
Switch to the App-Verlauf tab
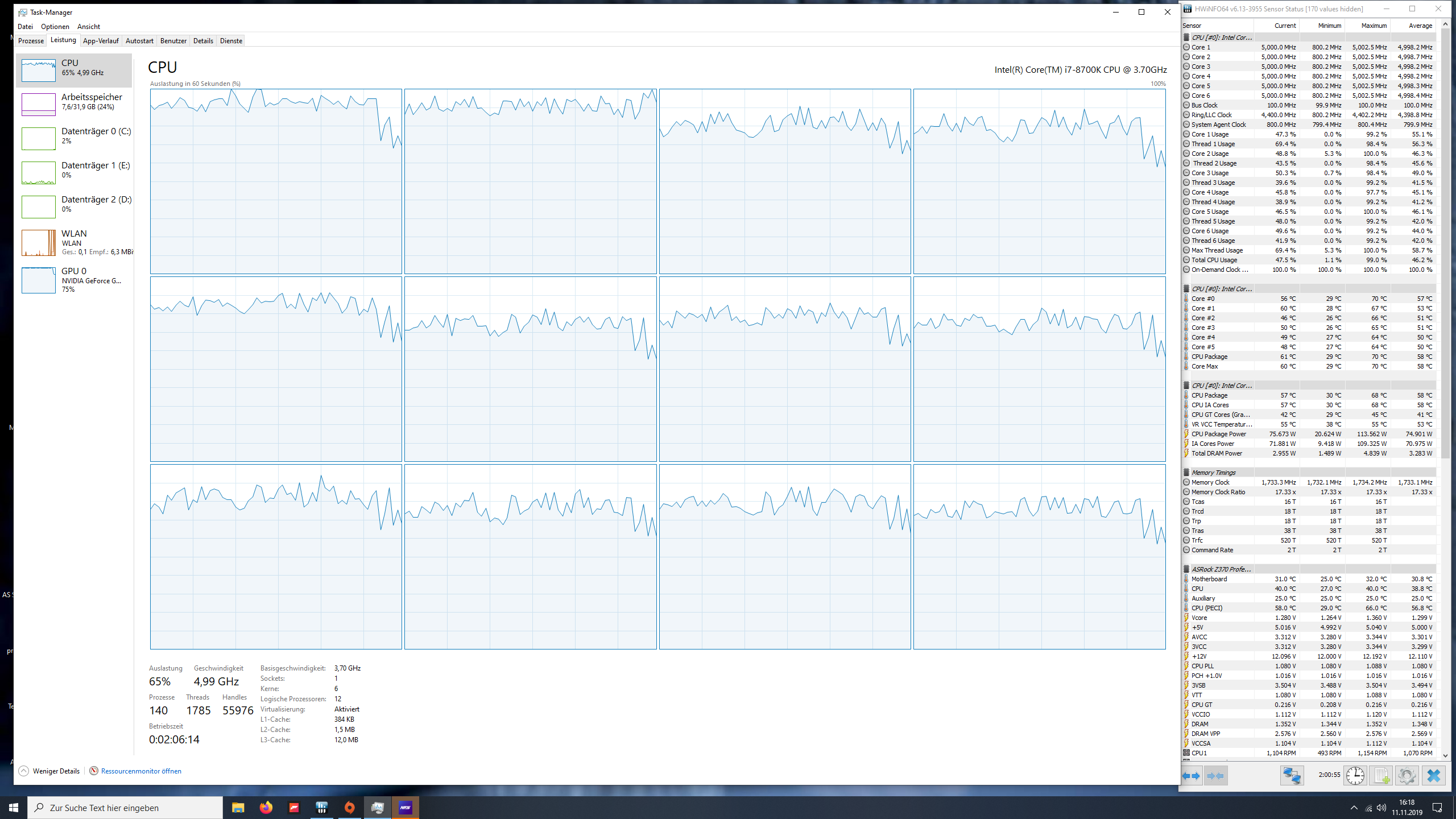[101, 40]
